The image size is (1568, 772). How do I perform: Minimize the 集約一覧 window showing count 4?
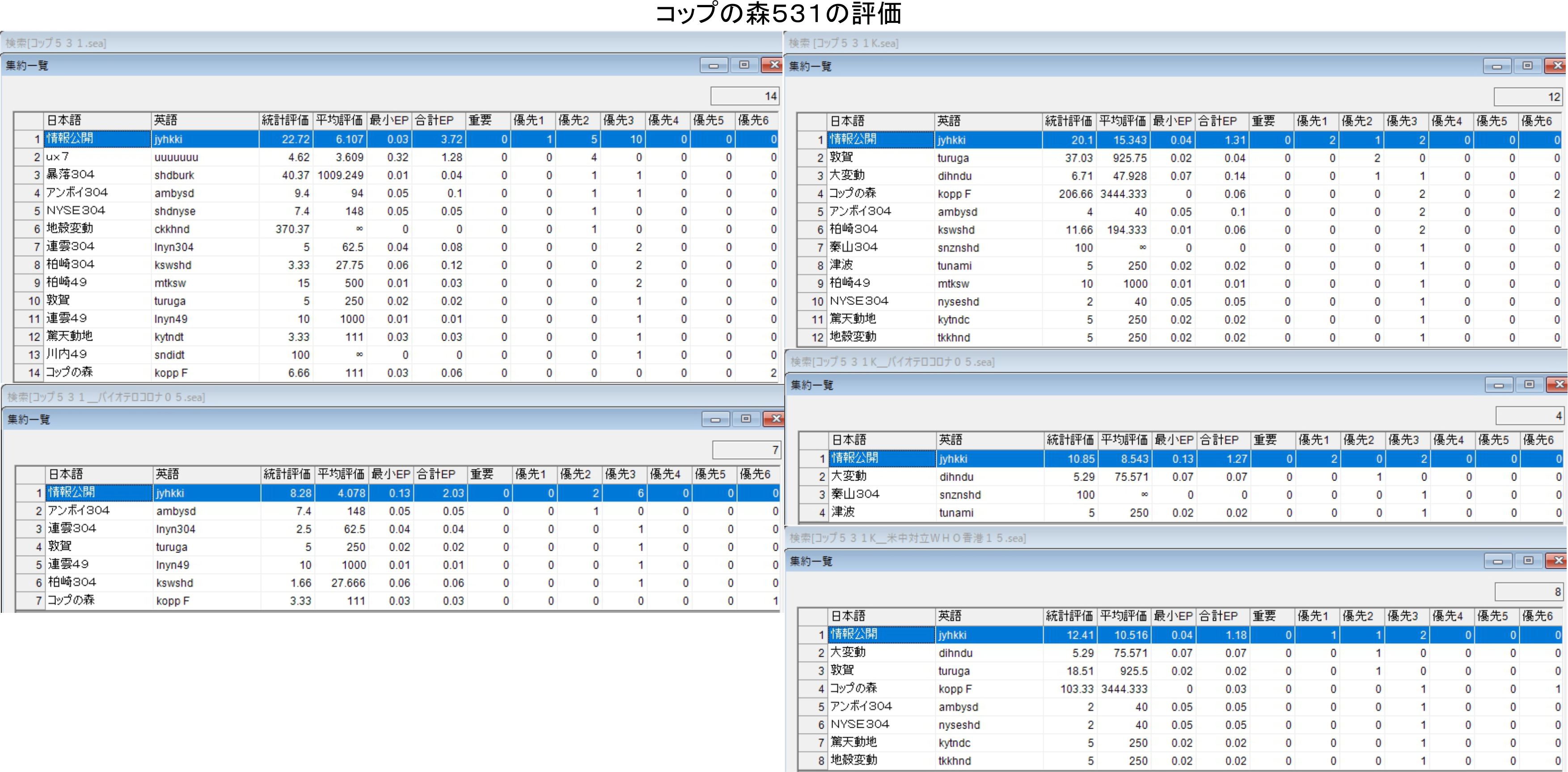click(1499, 384)
